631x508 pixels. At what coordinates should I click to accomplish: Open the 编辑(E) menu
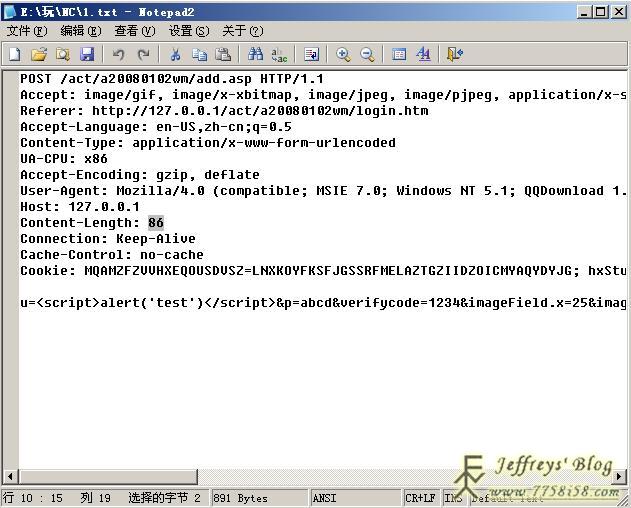click(81, 31)
